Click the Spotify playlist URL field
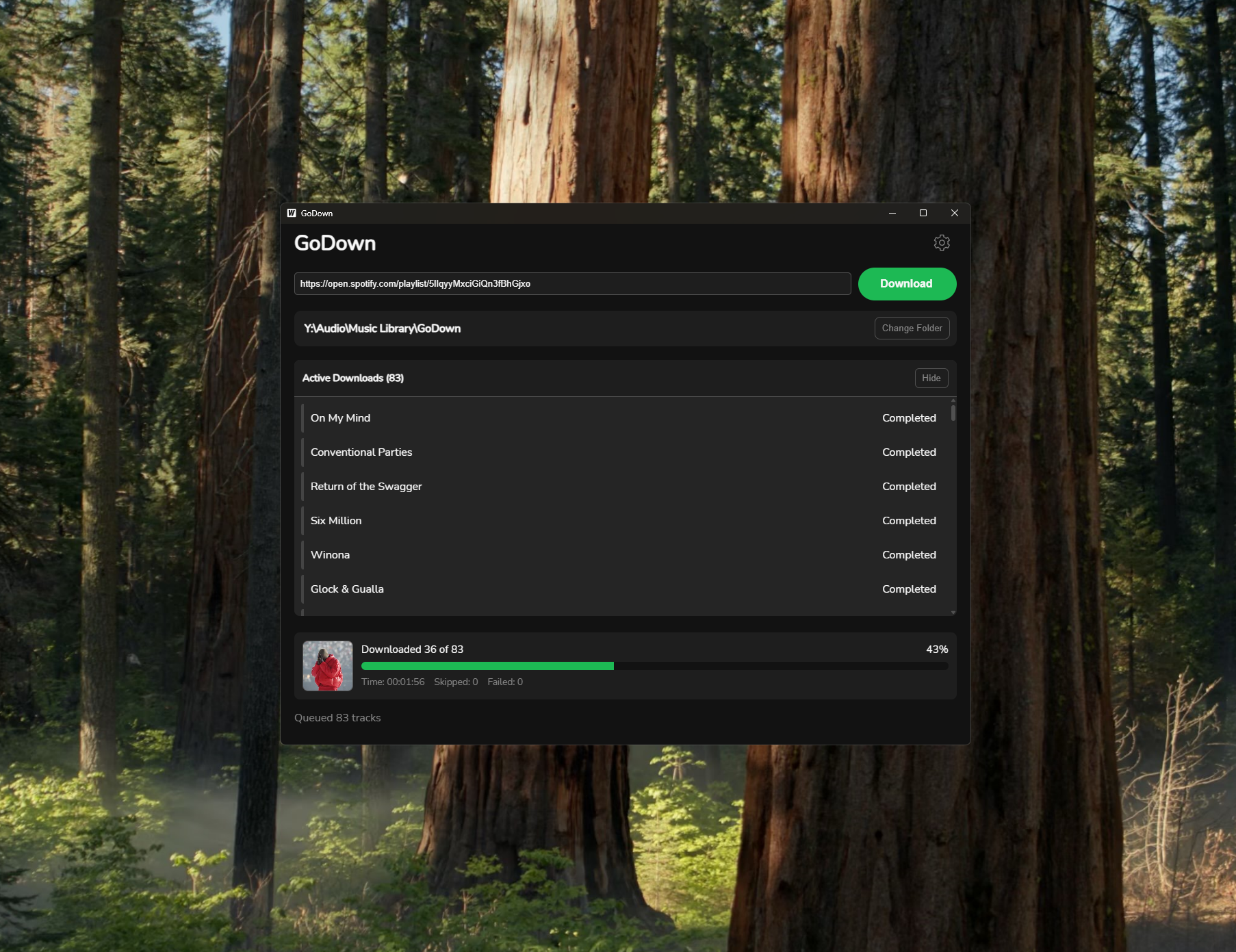The image size is (1236, 952). pos(572,284)
